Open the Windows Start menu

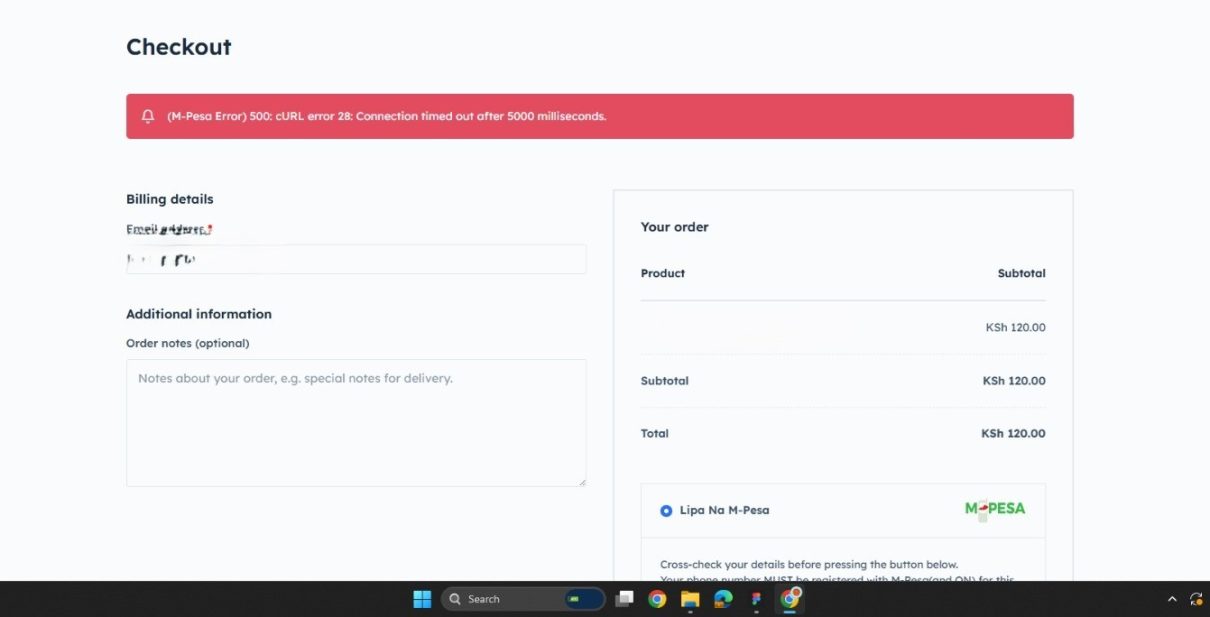422,599
